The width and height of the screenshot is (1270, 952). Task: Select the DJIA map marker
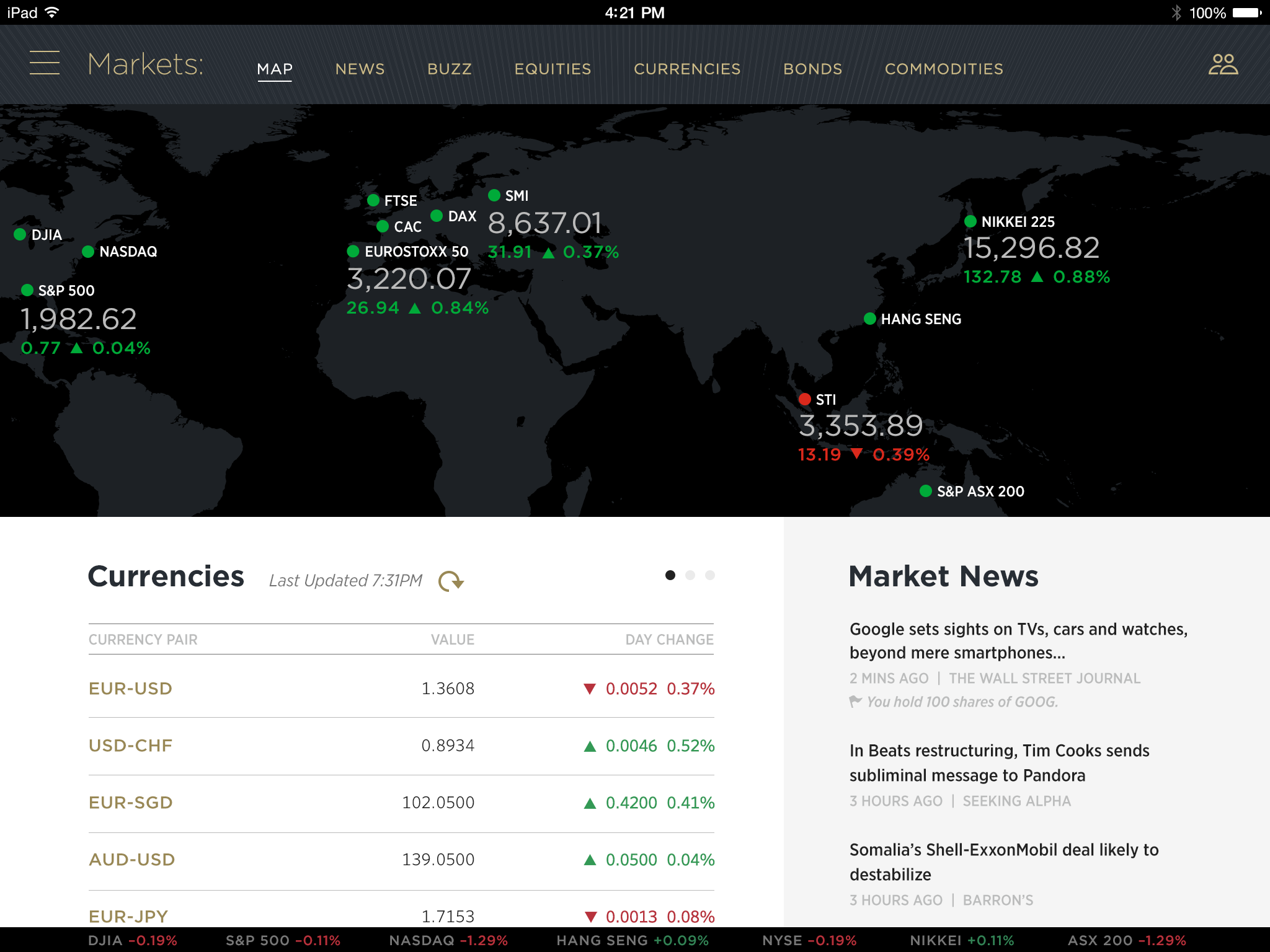(x=20, y=234)
